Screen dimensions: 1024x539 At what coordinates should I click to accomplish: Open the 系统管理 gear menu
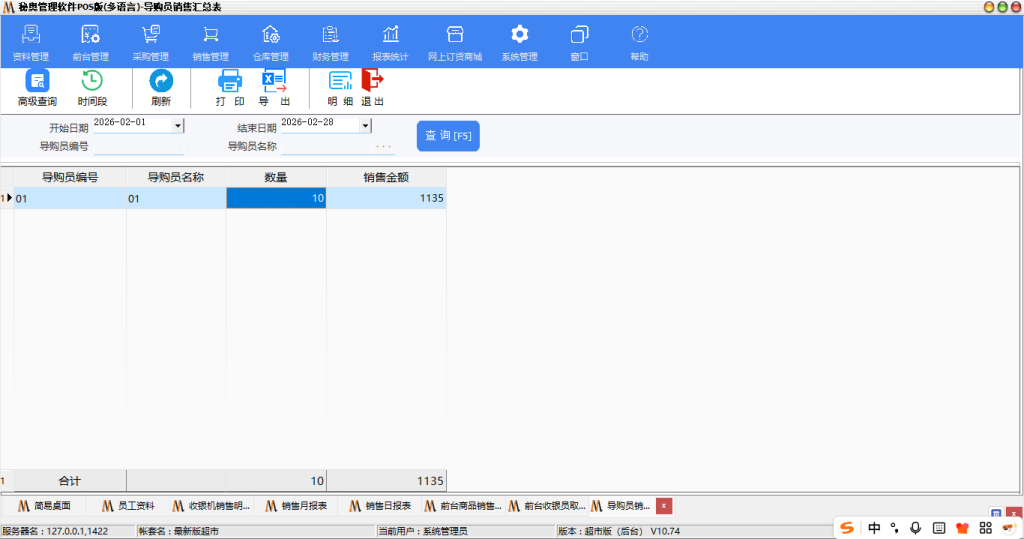coord(519,43)
